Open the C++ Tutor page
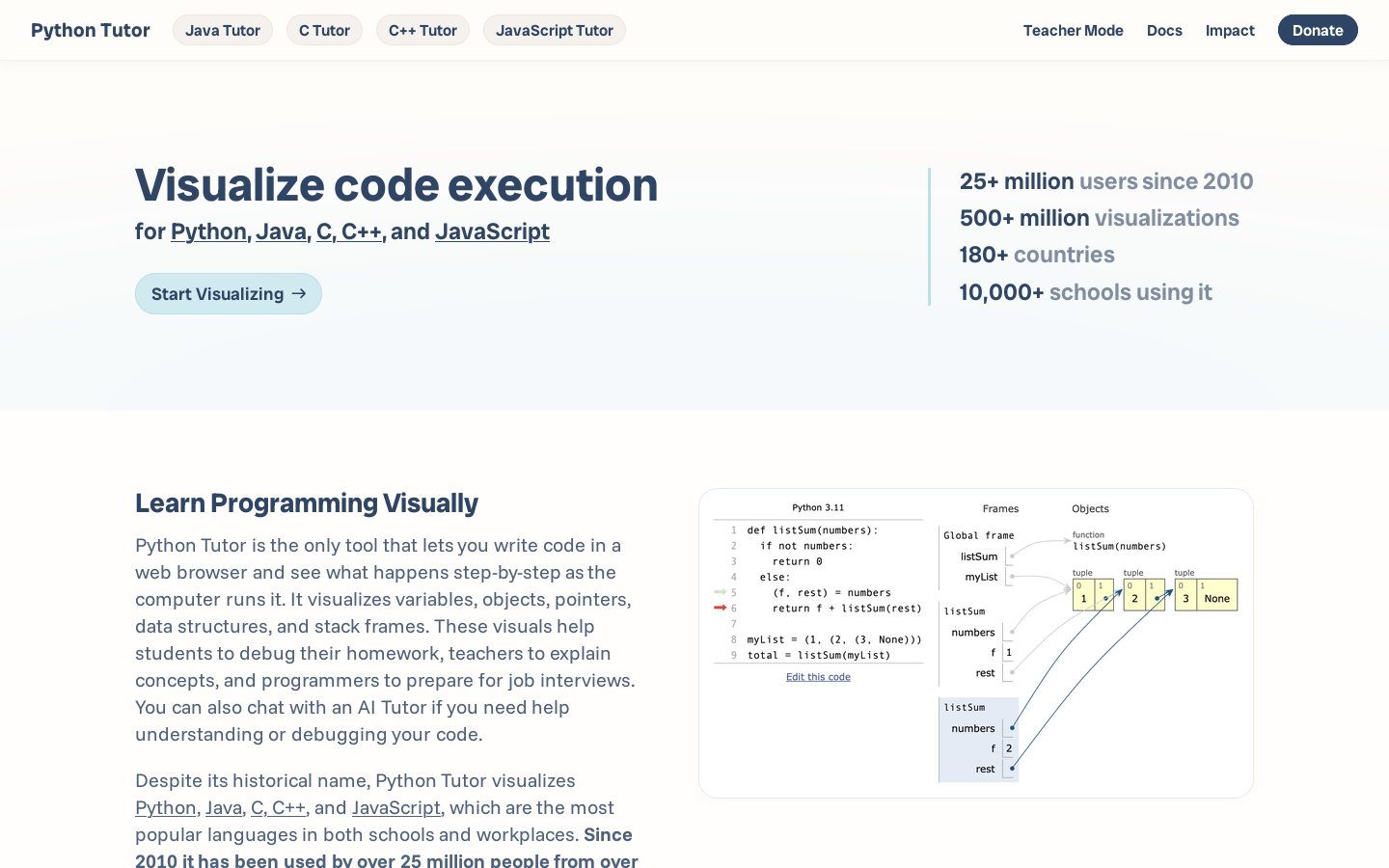 pyautogui.click(x=422, y=30)
